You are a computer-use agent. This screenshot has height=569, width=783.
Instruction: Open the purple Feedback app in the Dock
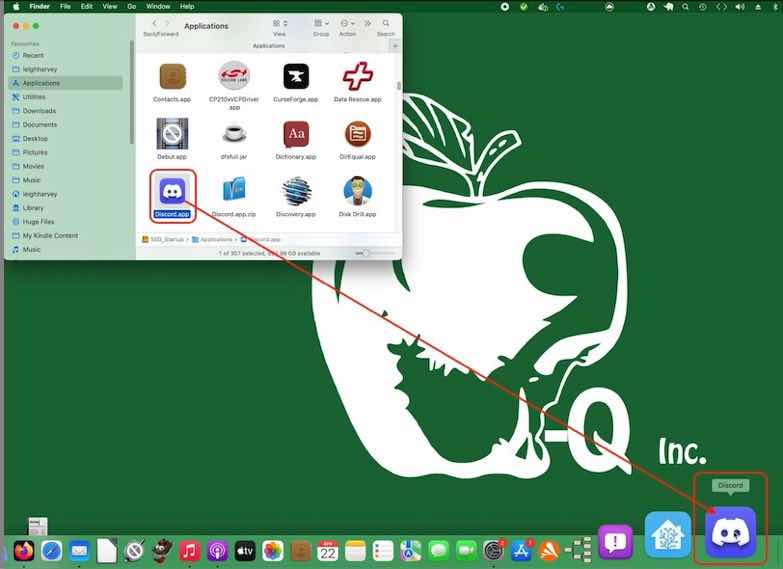616,542
